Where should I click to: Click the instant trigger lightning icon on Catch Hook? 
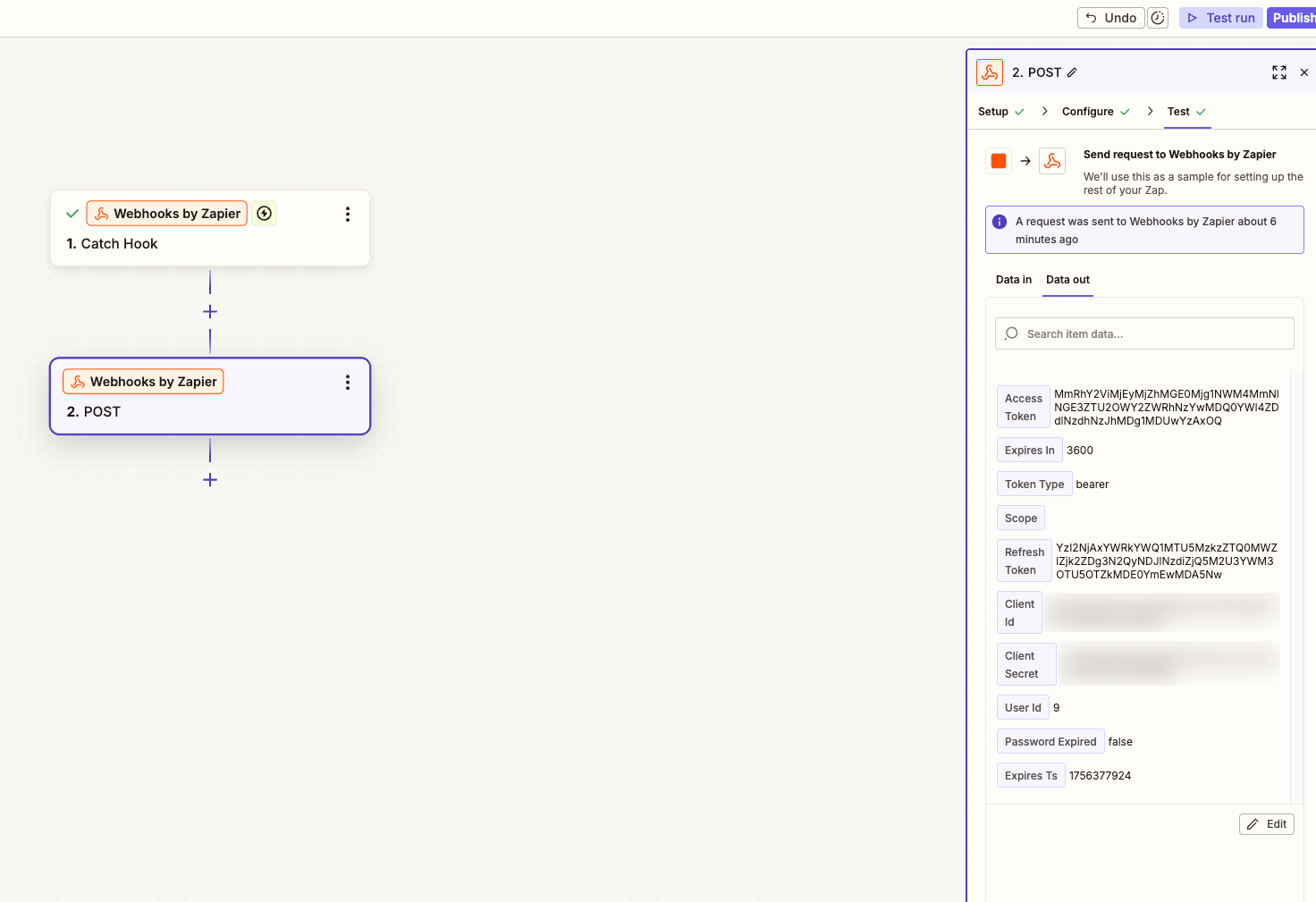pyautogui.click(x=265, y=213)
